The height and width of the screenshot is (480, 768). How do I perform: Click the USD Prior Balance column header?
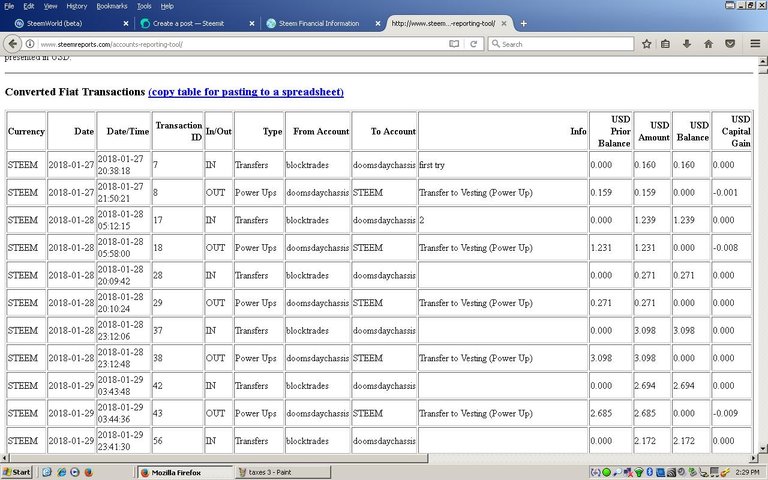tap(611, 131)
